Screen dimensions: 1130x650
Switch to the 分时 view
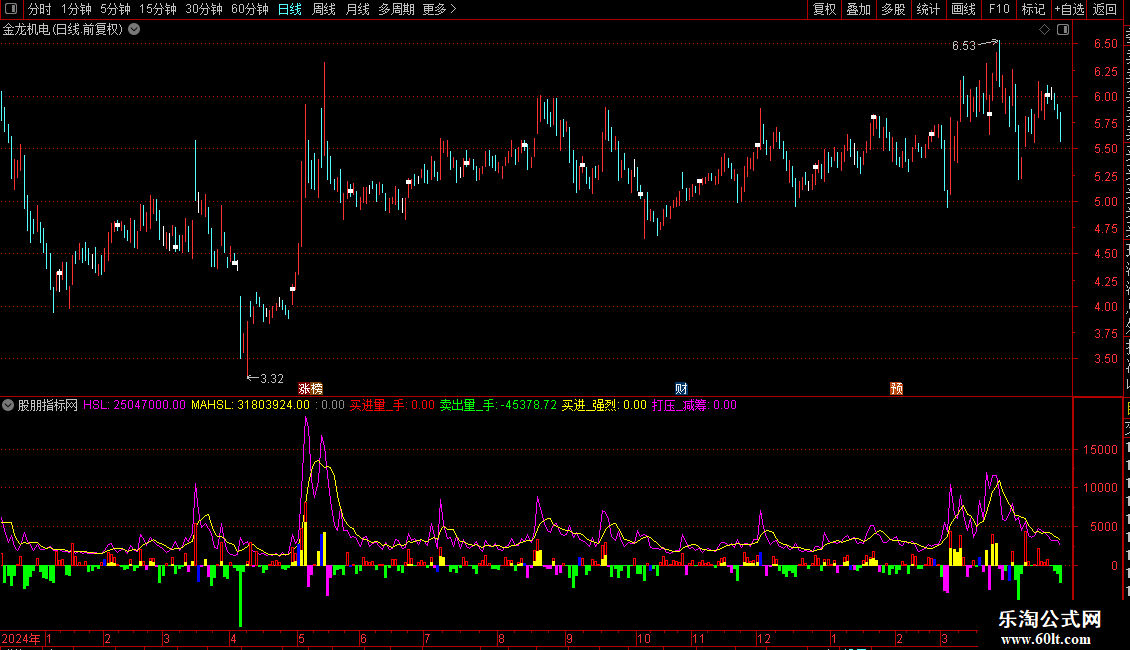pos(40,9)
